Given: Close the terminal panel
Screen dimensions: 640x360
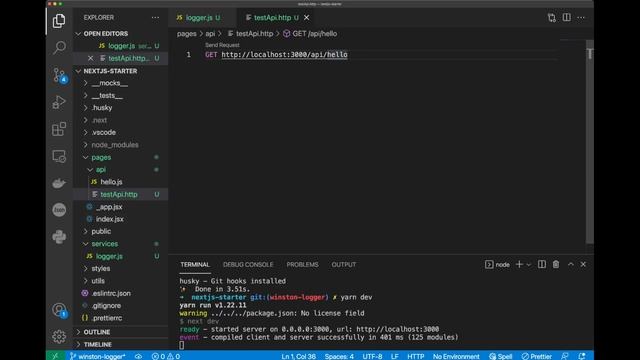Looking at the screenshot, I should (x=583, y=264).
